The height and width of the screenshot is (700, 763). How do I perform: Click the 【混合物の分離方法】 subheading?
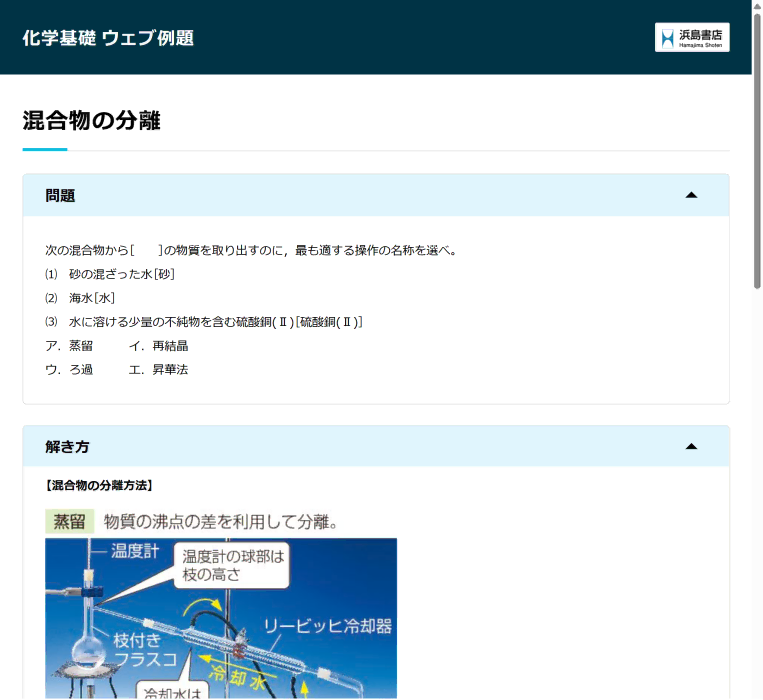click(x=99, y=485)
